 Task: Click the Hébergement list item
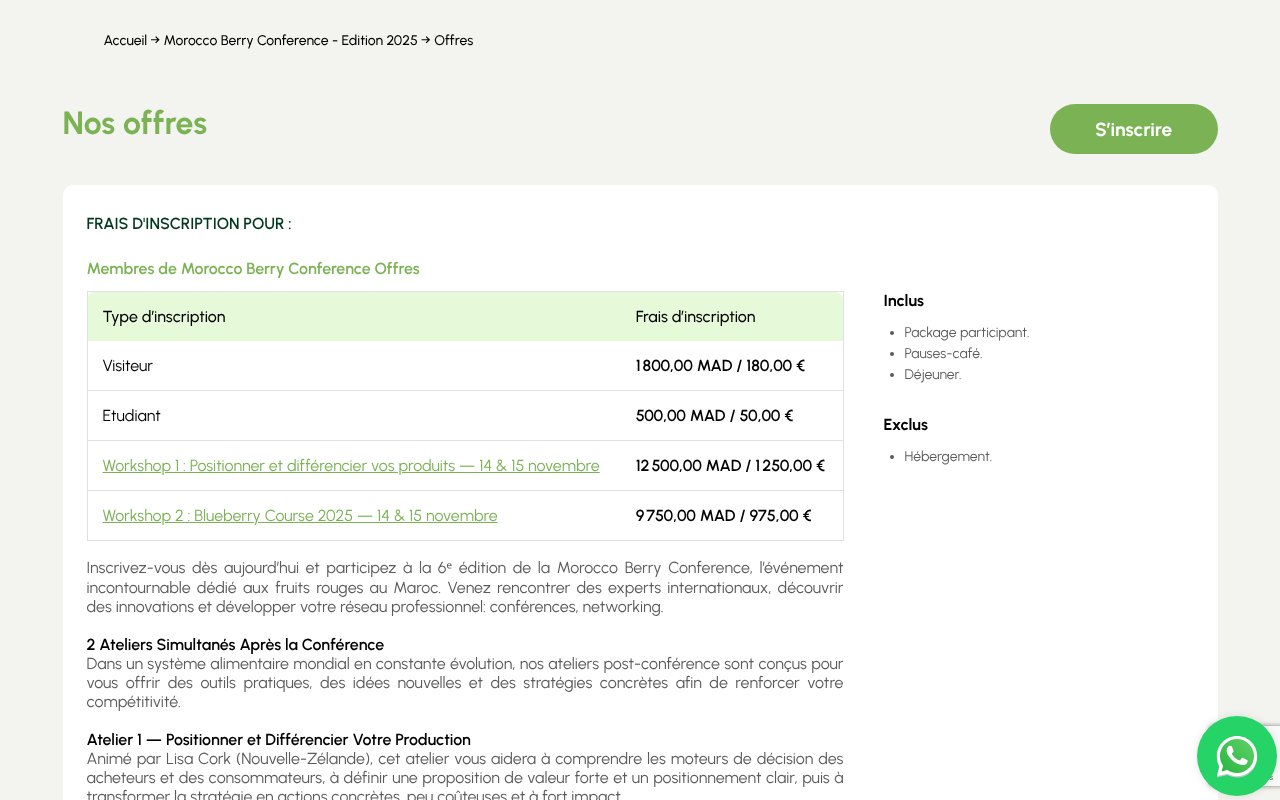pos(947,456)
